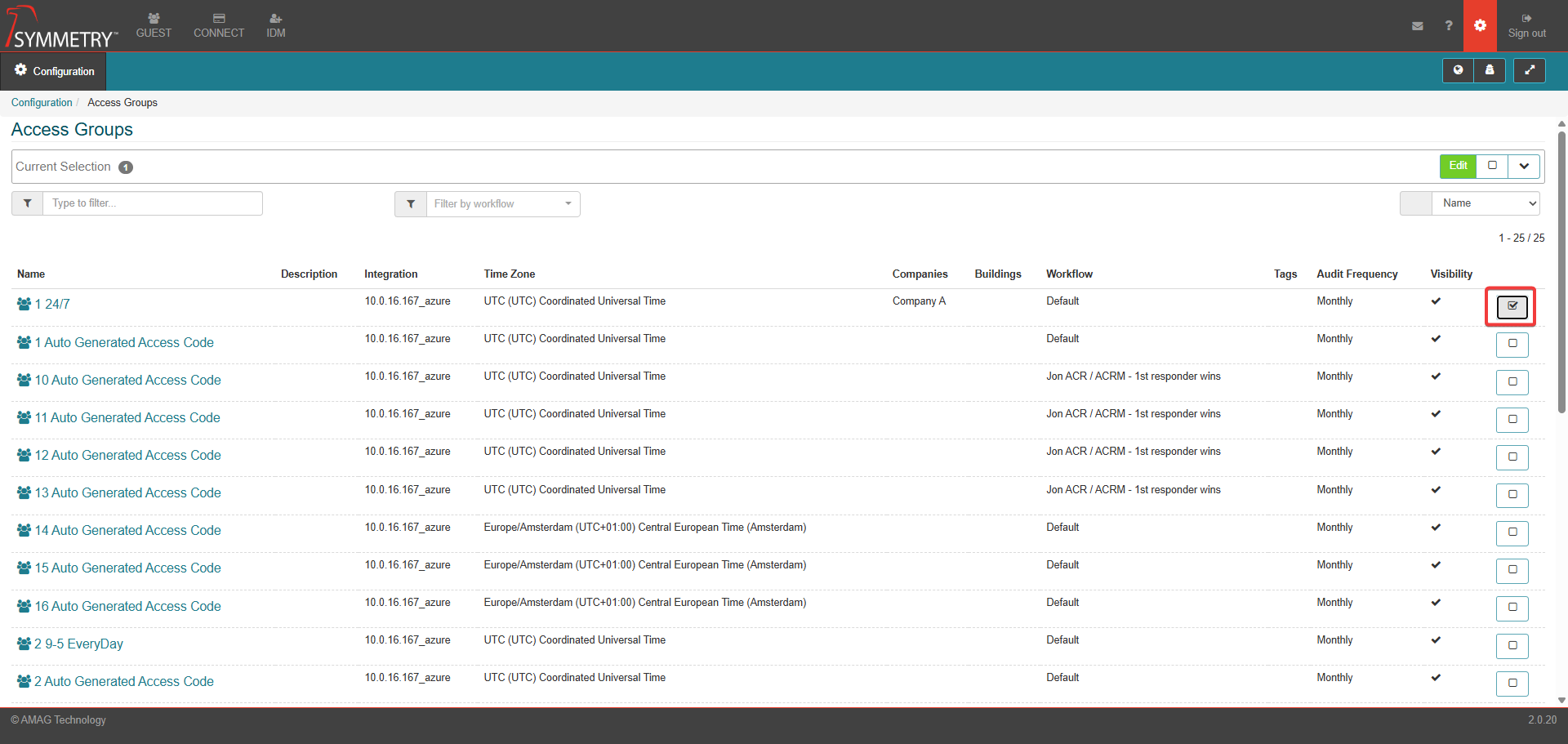
Task: Open the Name sort dropdown
Action: pos(1486,203)
